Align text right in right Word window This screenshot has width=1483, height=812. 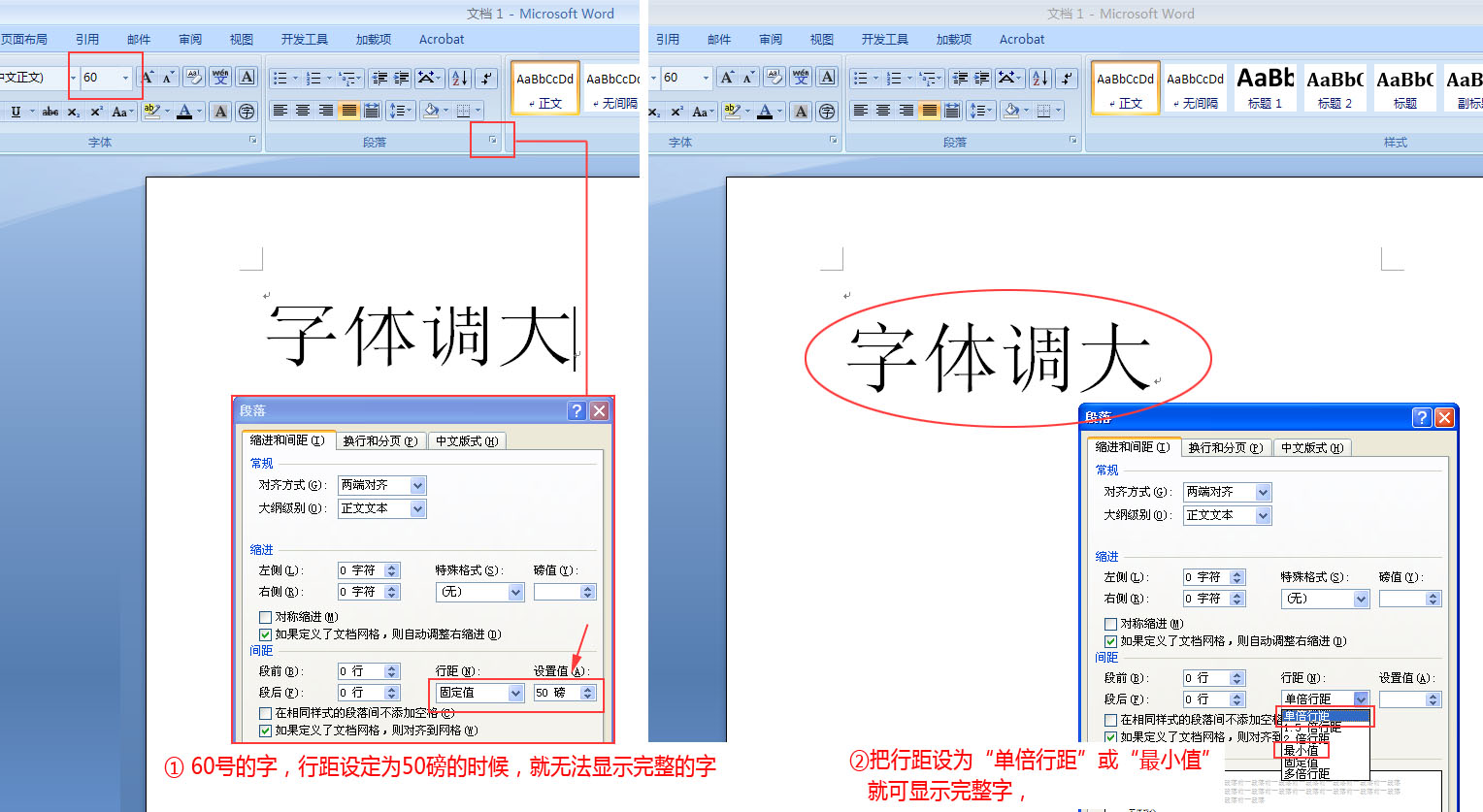coord(906,111)
